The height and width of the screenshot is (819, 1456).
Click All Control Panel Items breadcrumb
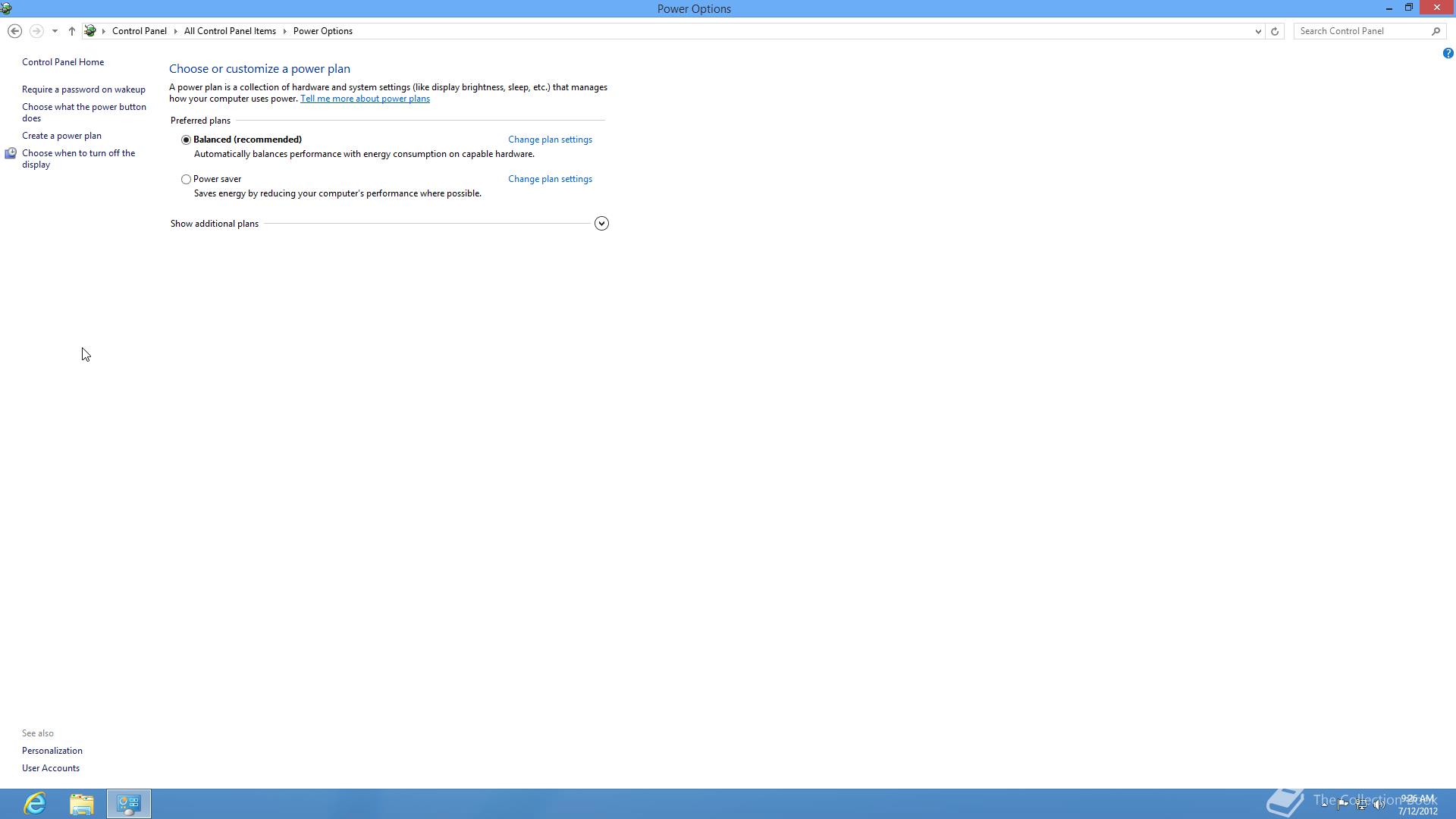coord(230,31)
